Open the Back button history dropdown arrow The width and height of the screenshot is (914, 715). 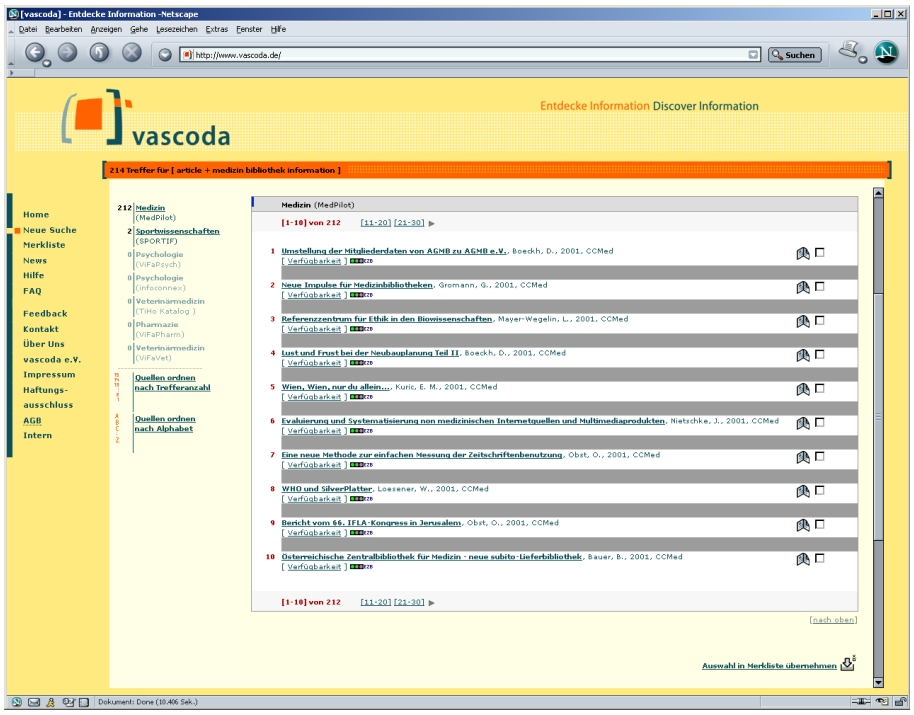click(x=47, y=63)
